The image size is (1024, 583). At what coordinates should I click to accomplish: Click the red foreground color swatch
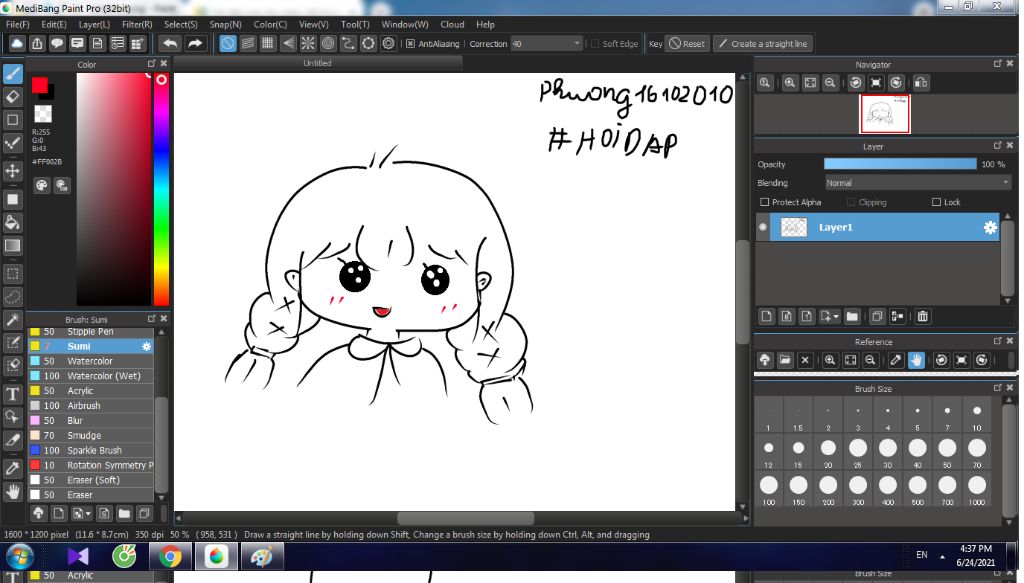point(40,86)
